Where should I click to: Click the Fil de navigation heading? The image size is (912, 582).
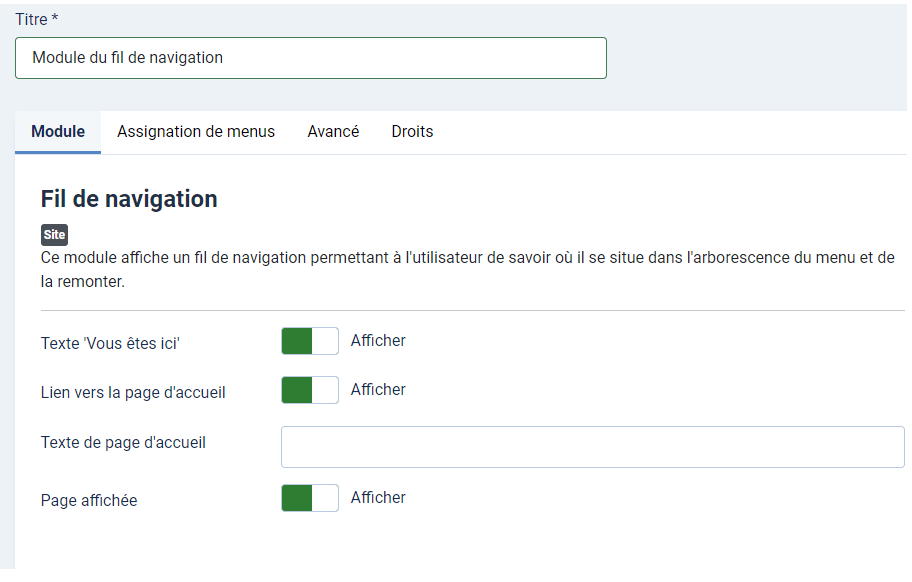[129, 199]
